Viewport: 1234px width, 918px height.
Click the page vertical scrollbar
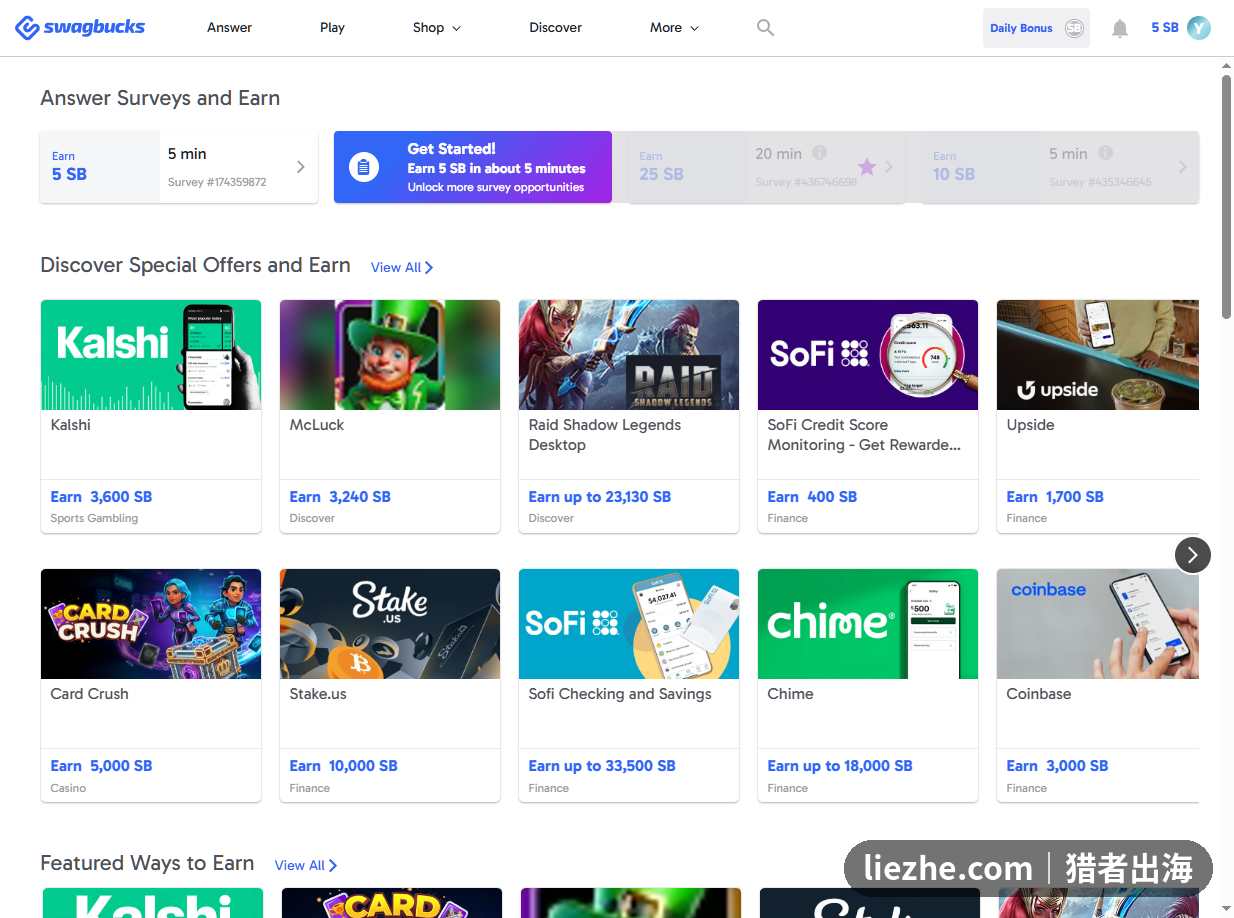click(1226, 198)
